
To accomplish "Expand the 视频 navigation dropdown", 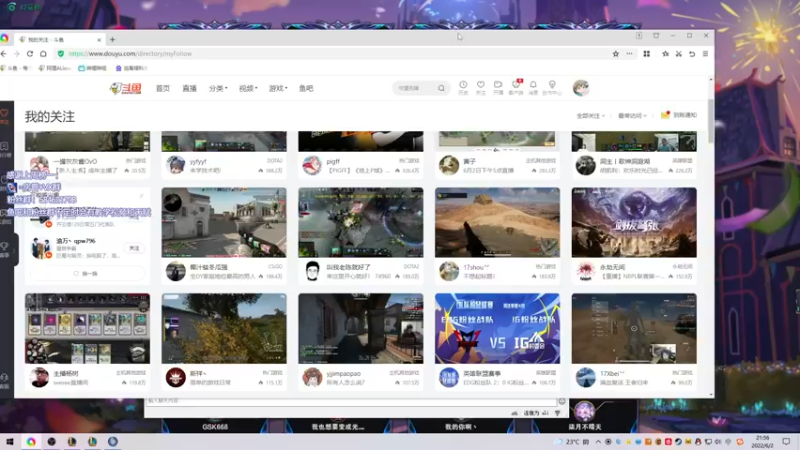I will (x=248, y=88).
